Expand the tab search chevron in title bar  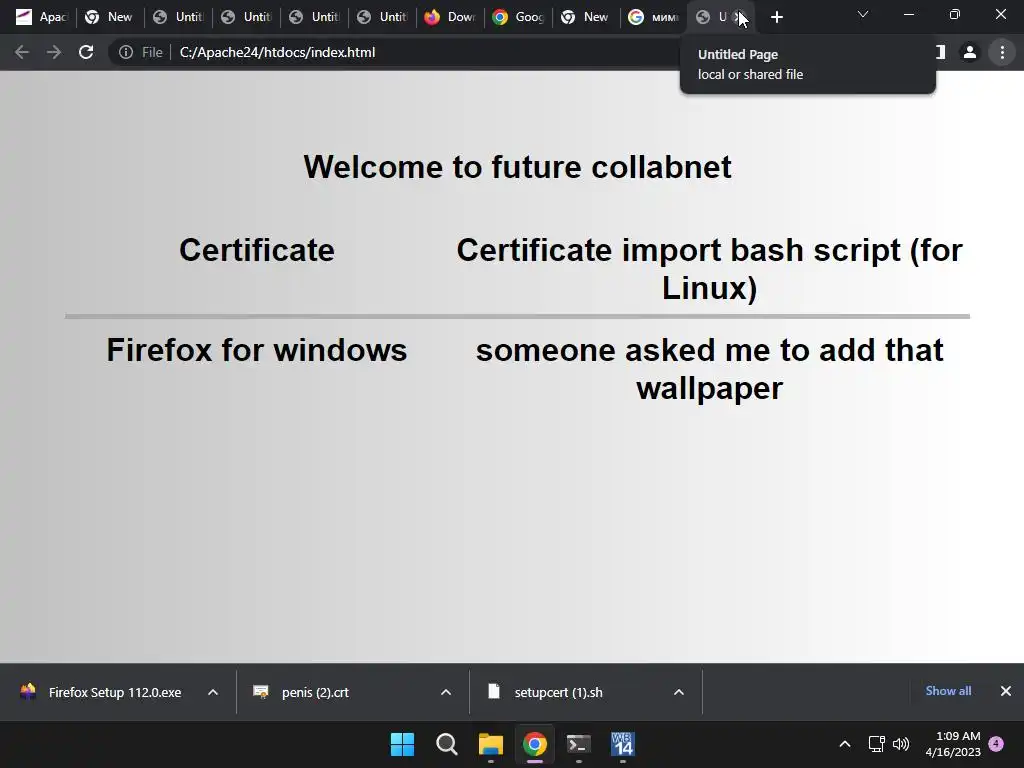point(863,14)
